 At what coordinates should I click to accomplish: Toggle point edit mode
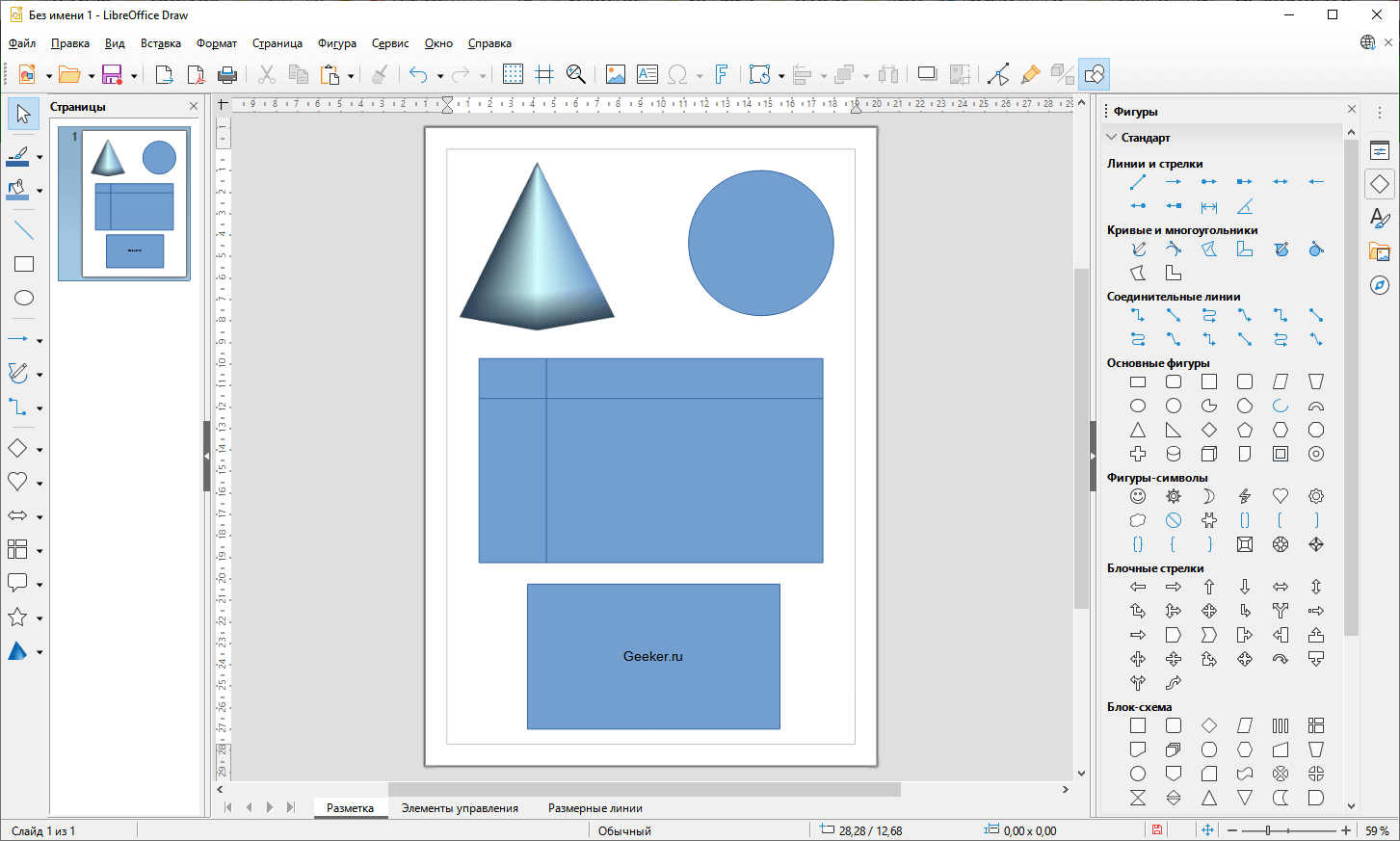[998, 74]
